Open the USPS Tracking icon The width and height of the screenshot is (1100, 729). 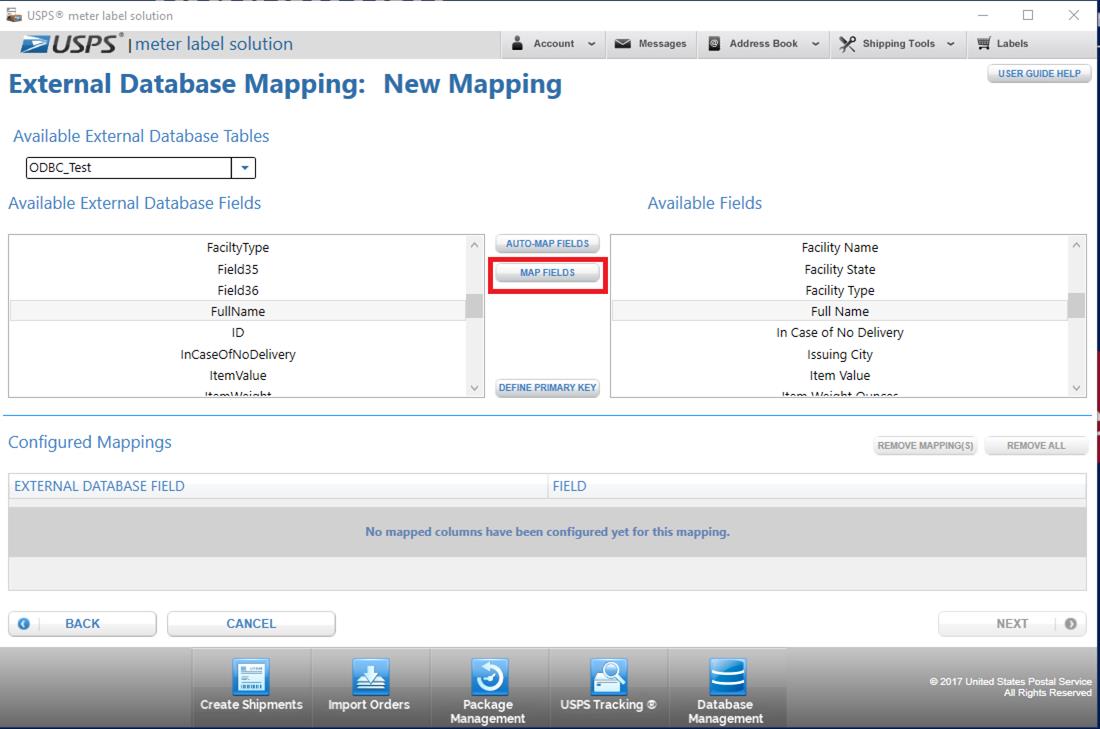(608, 677)
